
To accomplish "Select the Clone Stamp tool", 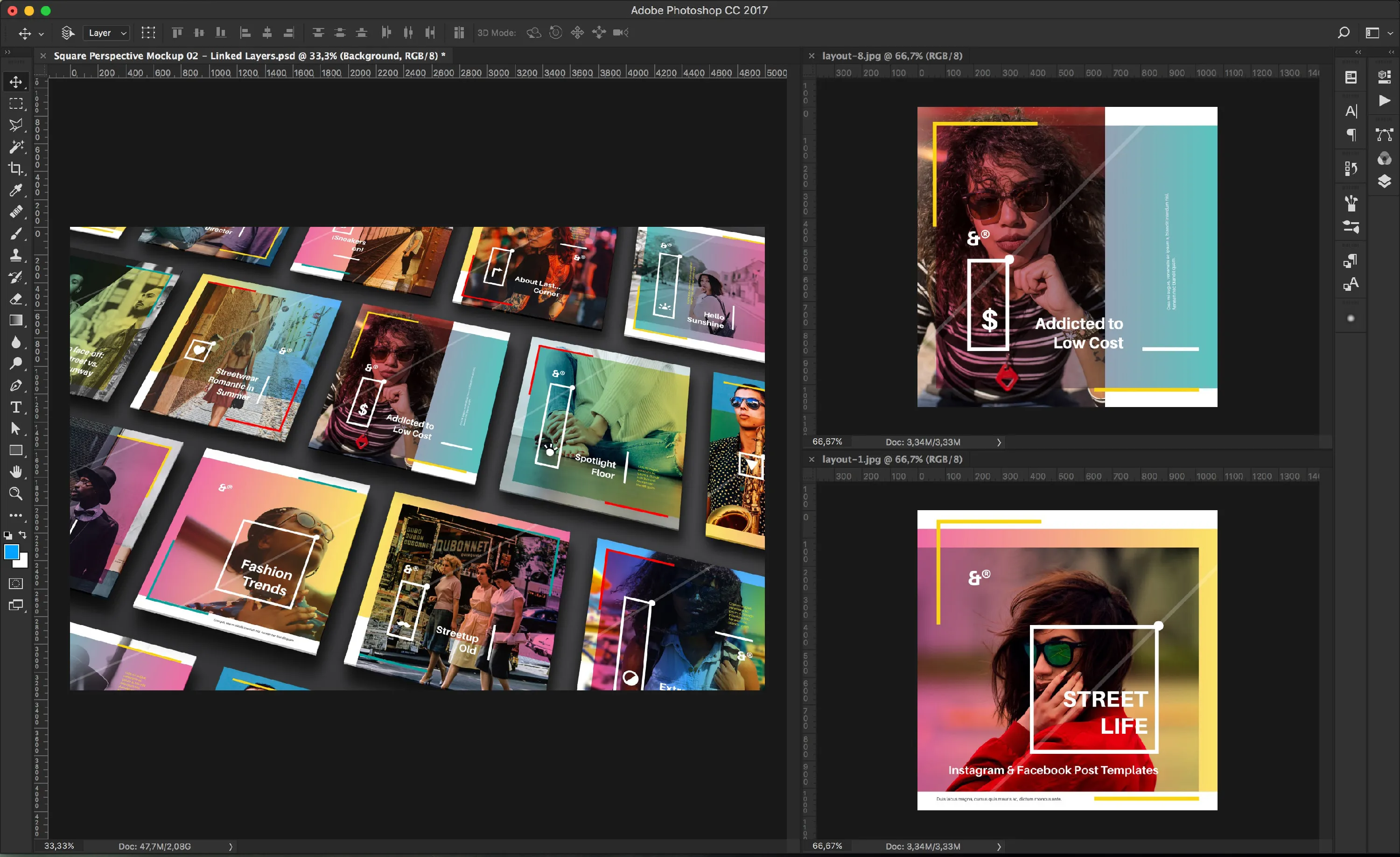I will tap(15, 255).
